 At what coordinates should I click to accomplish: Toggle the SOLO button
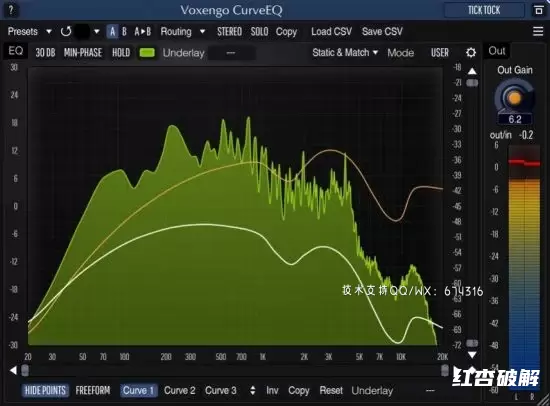click(x=259, y=32)
